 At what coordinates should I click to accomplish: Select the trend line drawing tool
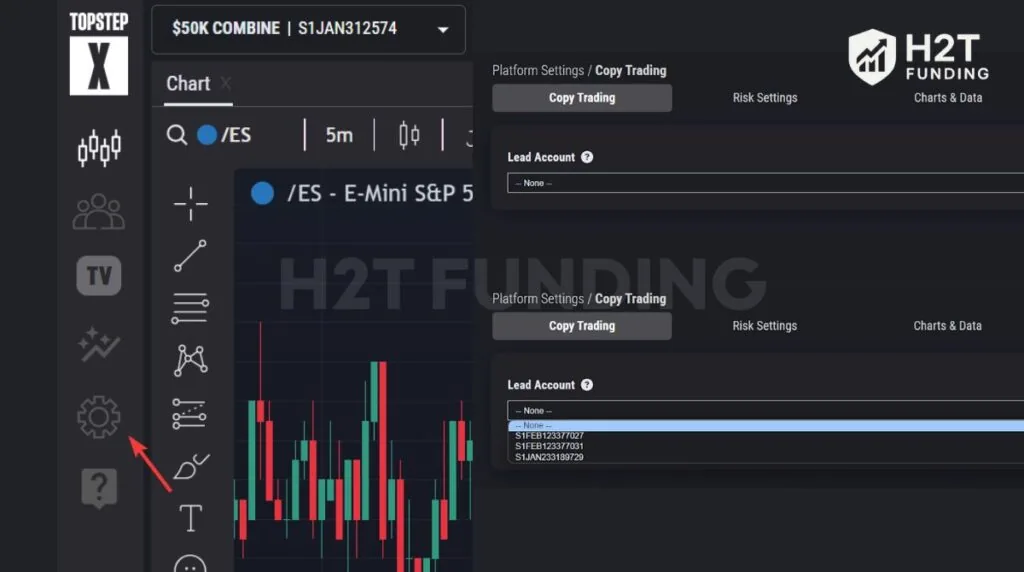click(190, 255)
